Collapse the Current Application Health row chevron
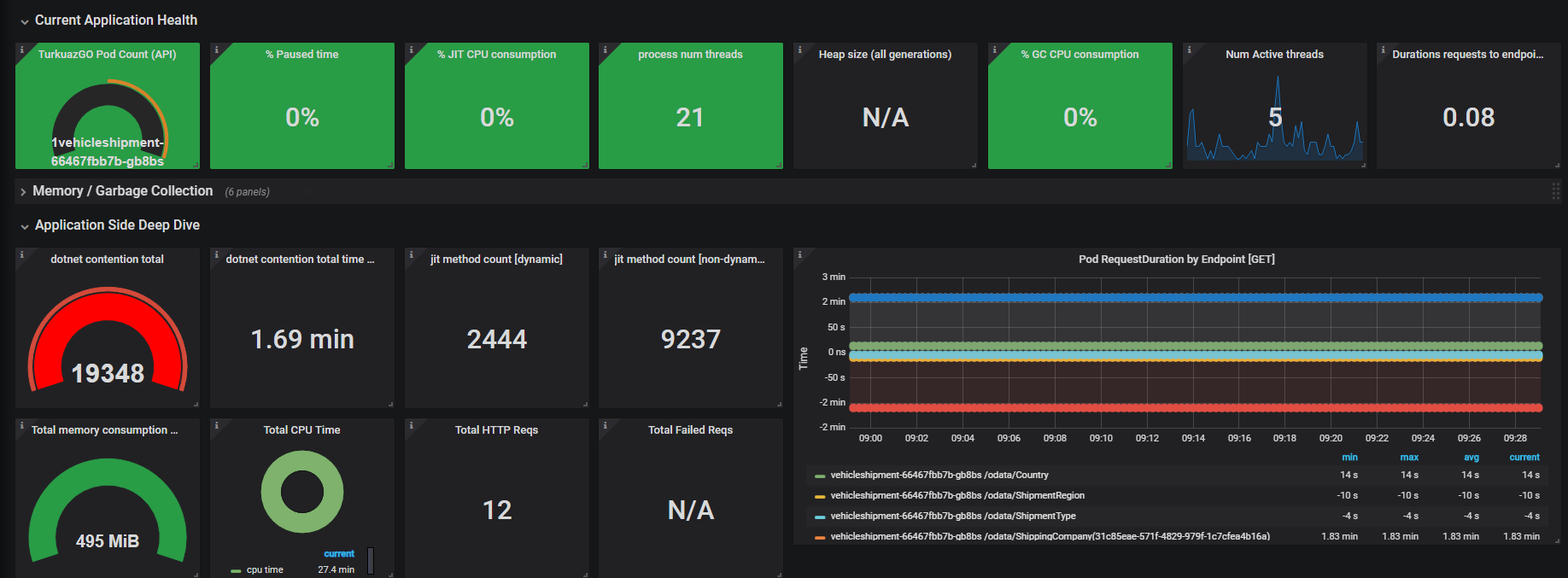1568x578 pixels. pyautogui.click(x=25, y=21)
